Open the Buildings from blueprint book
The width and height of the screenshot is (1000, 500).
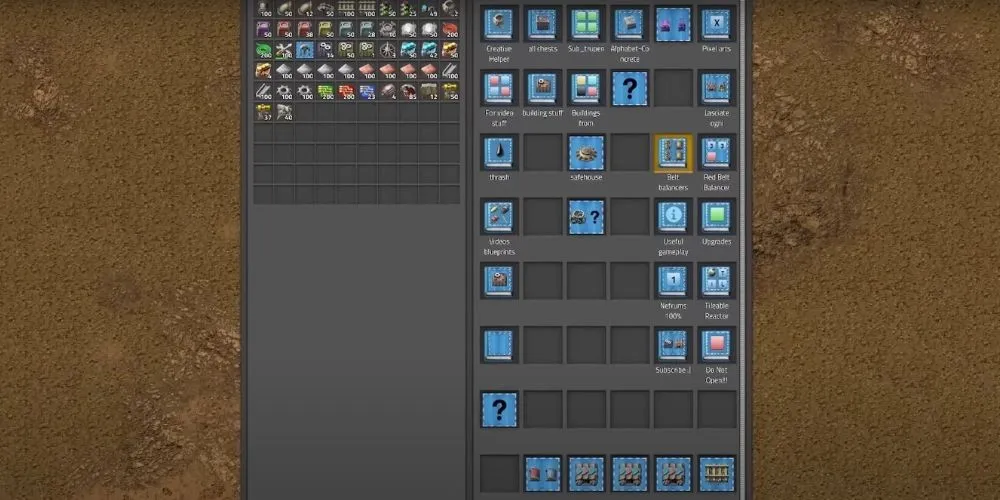tap(585, 88)
